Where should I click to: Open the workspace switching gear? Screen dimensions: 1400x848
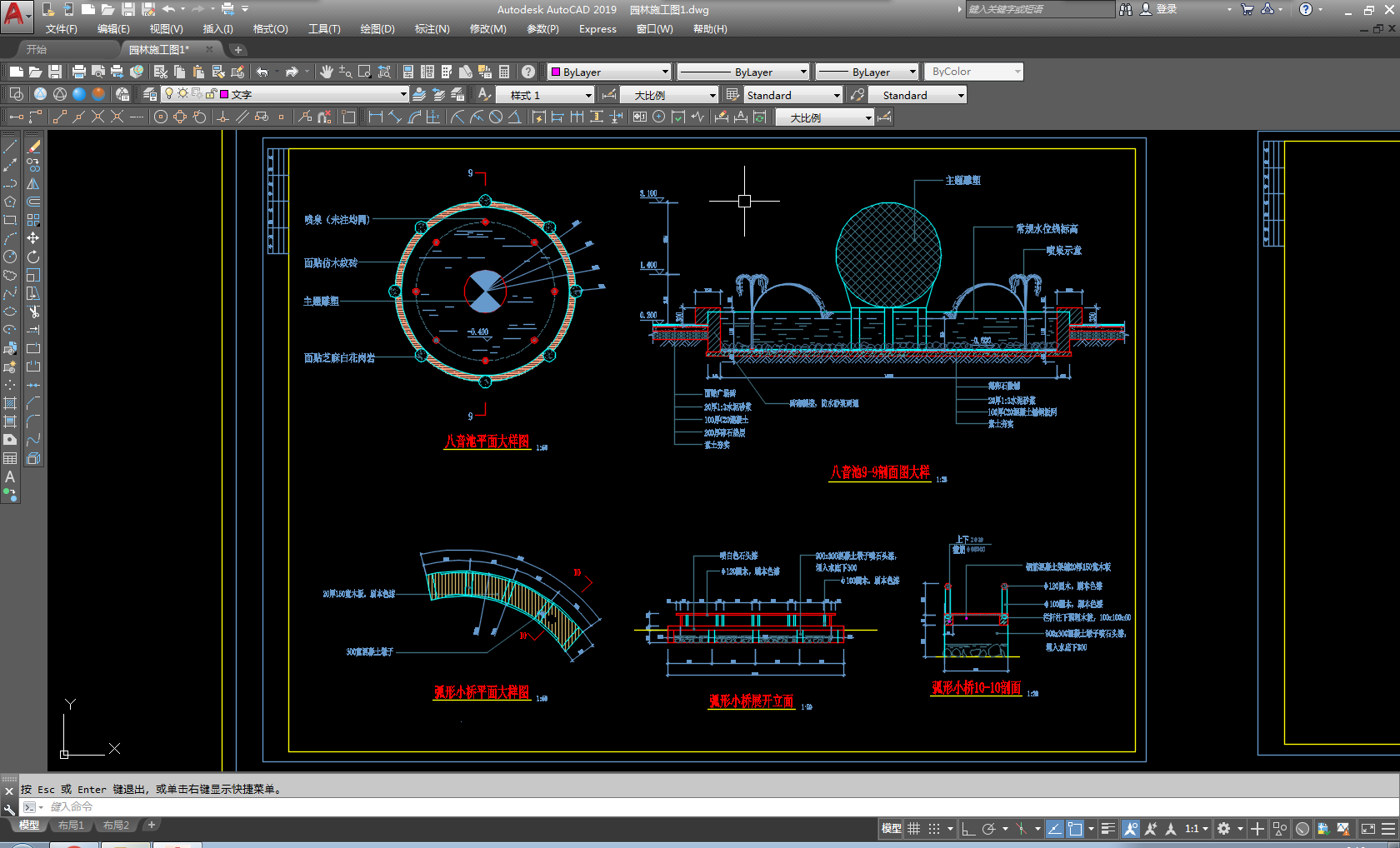[1223, 829]
